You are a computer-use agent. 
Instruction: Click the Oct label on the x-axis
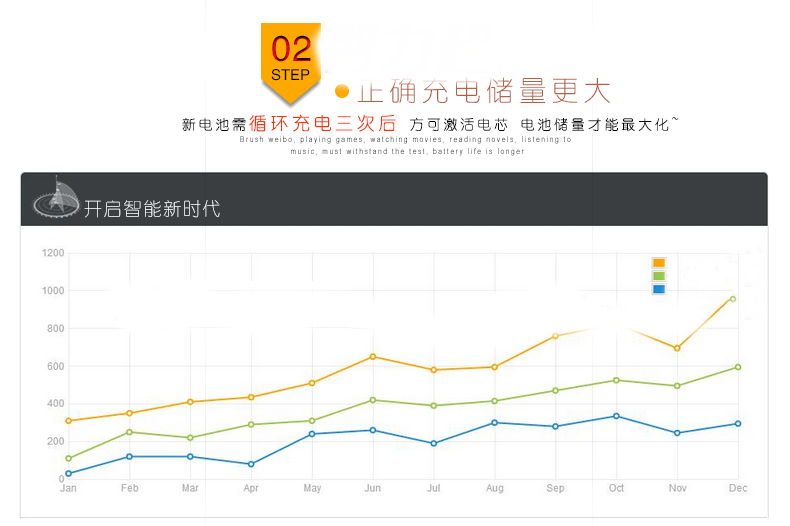pyautogui.click(x=616, y=488)
